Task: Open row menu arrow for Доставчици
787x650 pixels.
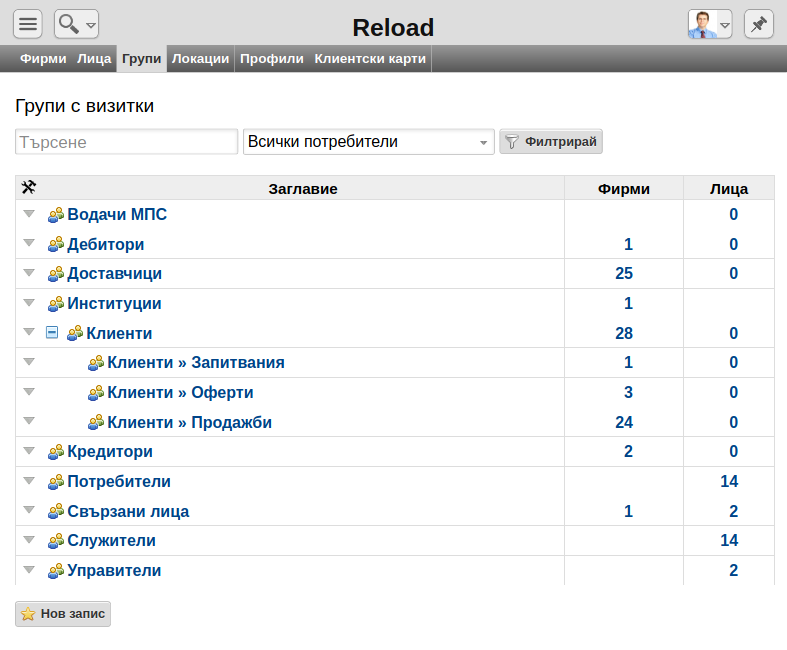Action: pos(29,273)
